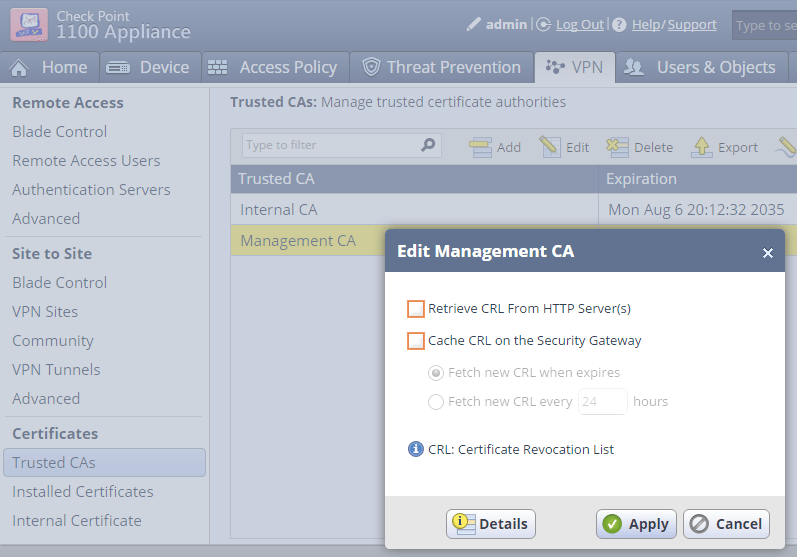The width and height of the screenshot is (797, 557).
Task: Click the magnifier icon in filter box
Action: point(428,145)
